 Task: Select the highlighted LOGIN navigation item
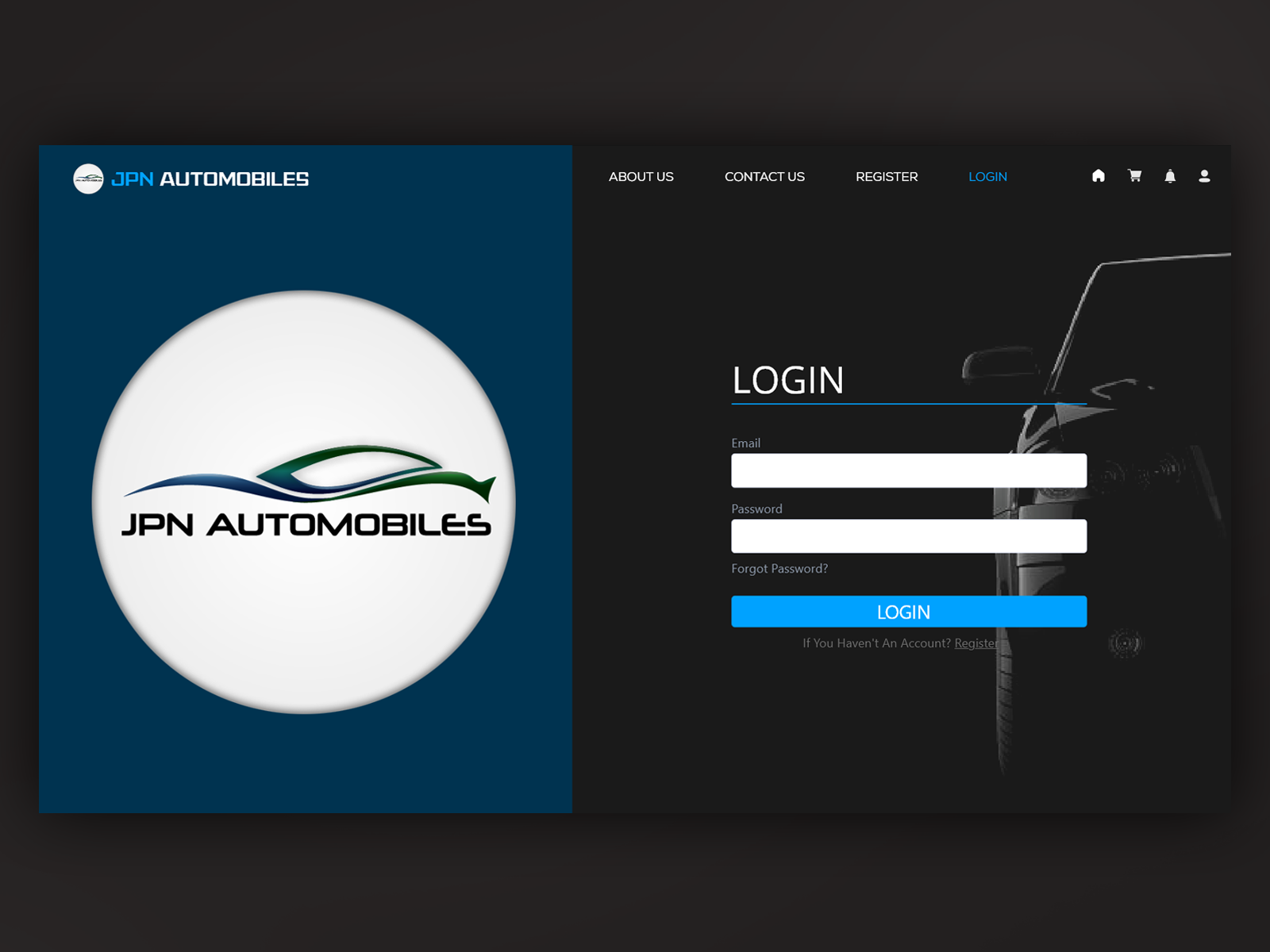(987, 177)
